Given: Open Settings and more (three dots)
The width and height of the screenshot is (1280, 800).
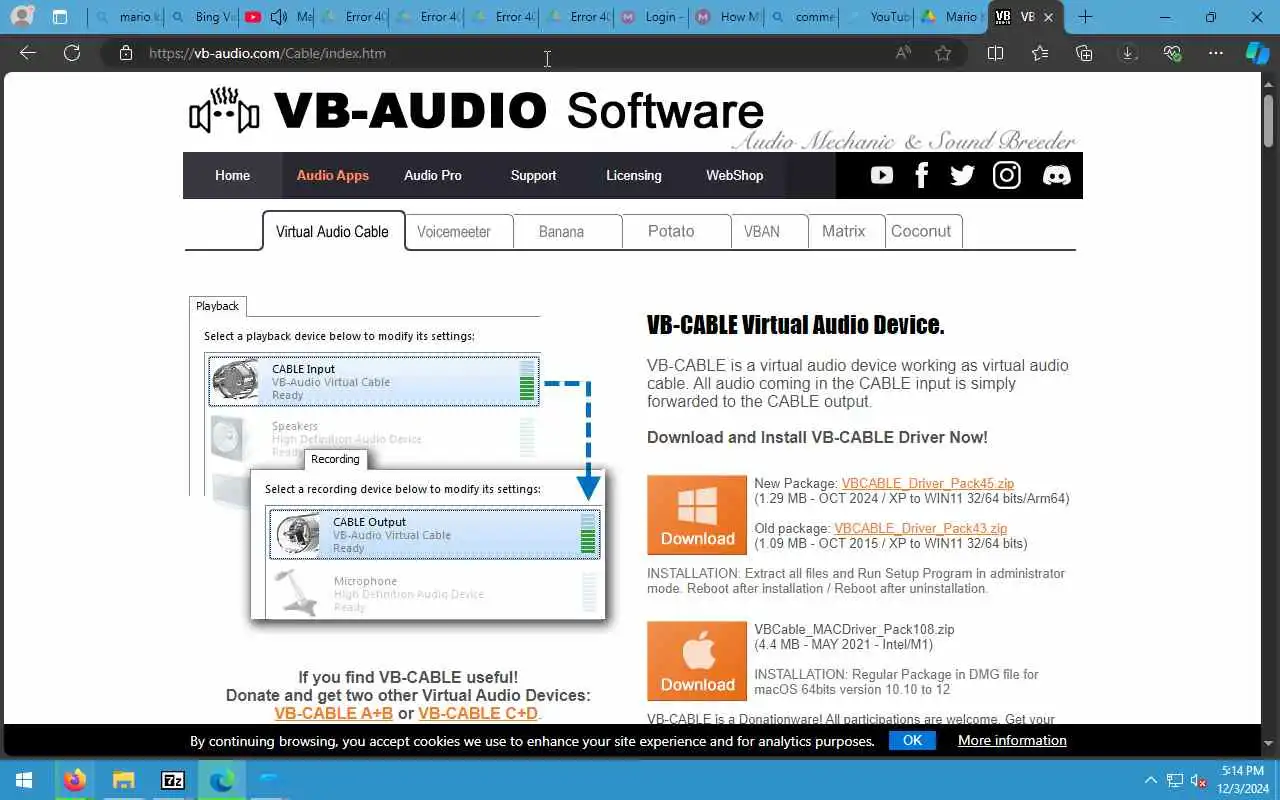Looking at the screenshot, I should point(1216,53).
